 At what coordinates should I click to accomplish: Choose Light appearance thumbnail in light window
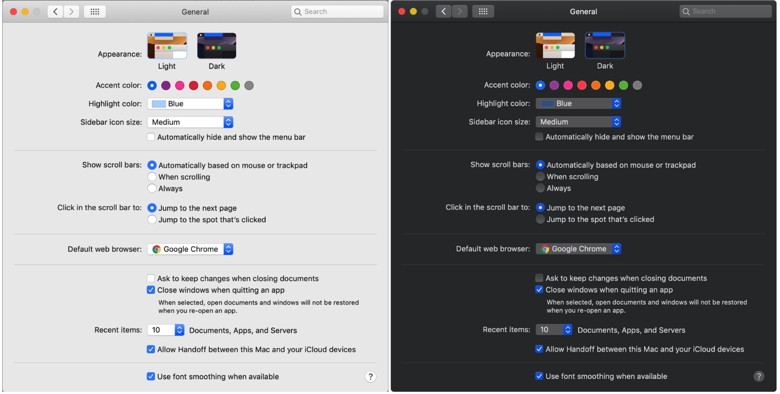(167, 46)
